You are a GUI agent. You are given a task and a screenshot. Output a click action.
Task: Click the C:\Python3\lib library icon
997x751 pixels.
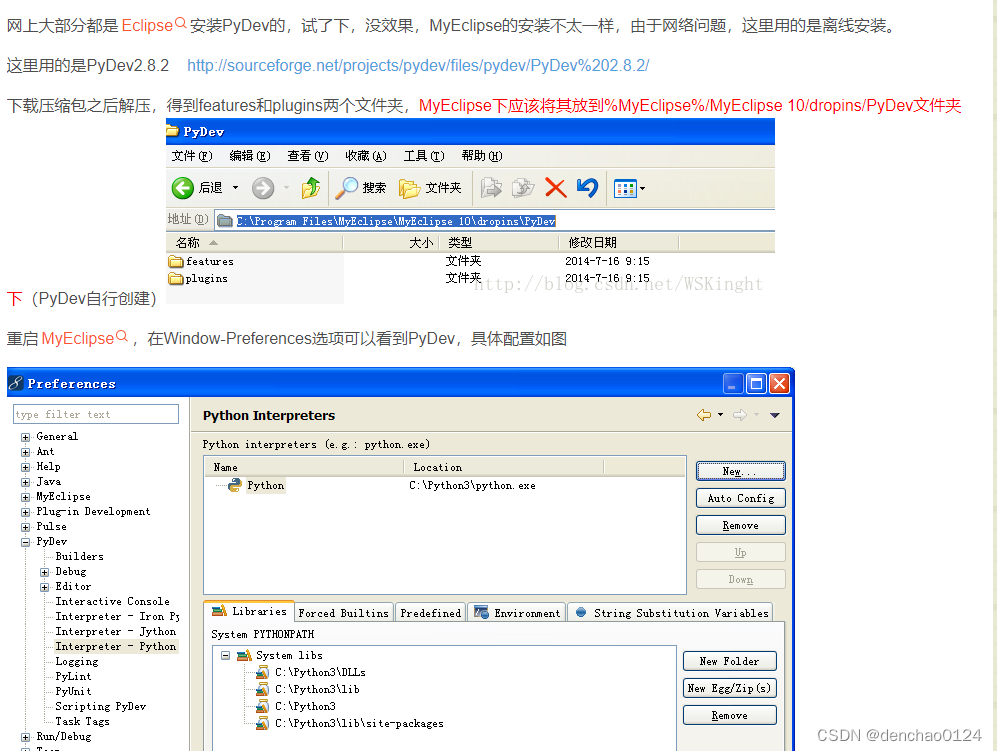(x=262, y=689)
